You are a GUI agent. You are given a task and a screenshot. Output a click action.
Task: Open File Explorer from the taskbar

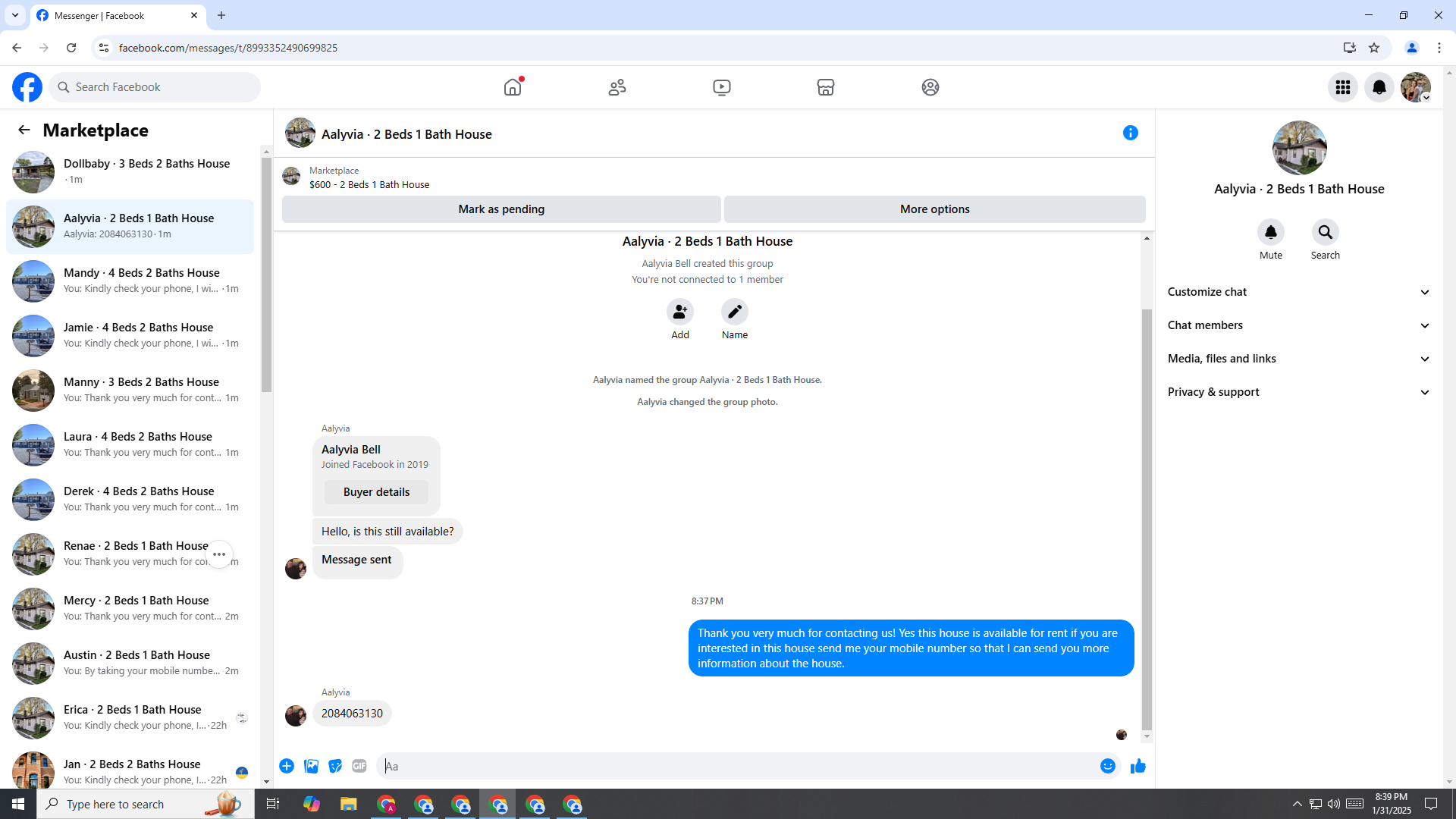[x=348, y=804]
